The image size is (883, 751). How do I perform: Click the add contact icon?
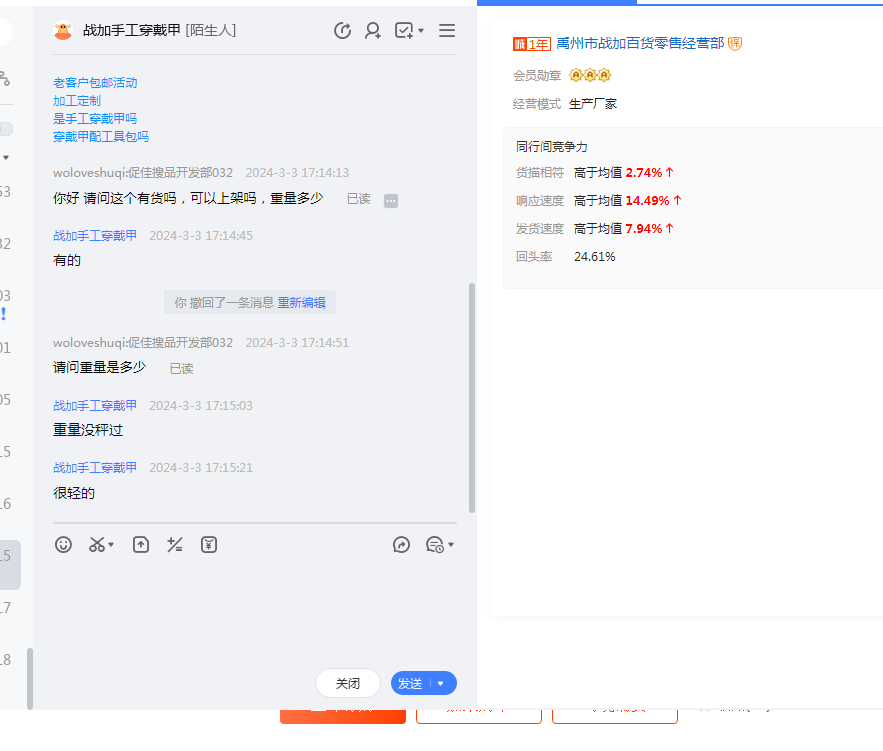pyautogui.click(x=373, y=31)
